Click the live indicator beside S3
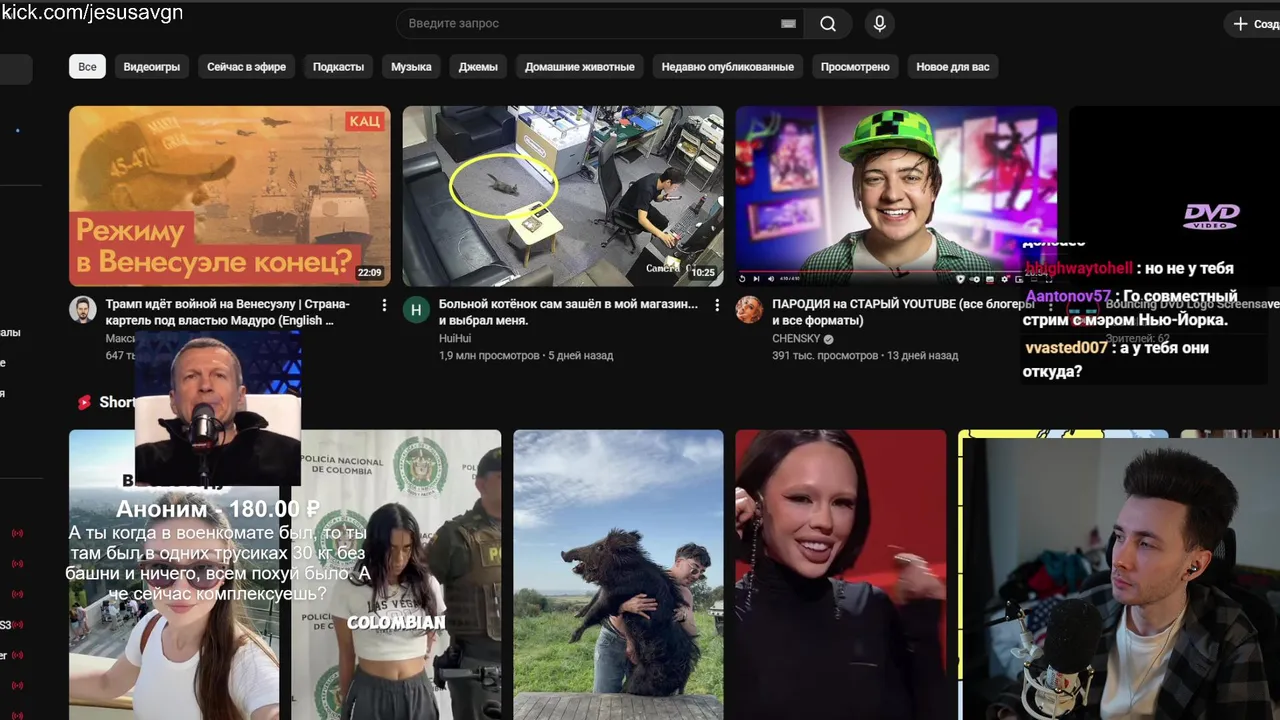This screenshot has width=1280, height=720. tap(17, 625)
